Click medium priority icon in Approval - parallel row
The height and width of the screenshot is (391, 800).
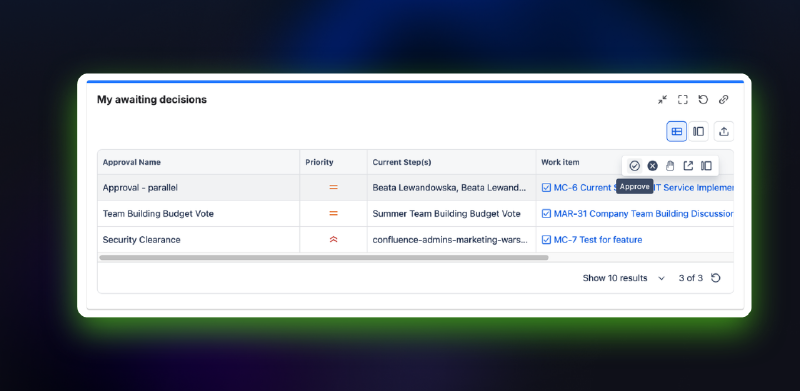pyautogui.click(x=333, y=187)
